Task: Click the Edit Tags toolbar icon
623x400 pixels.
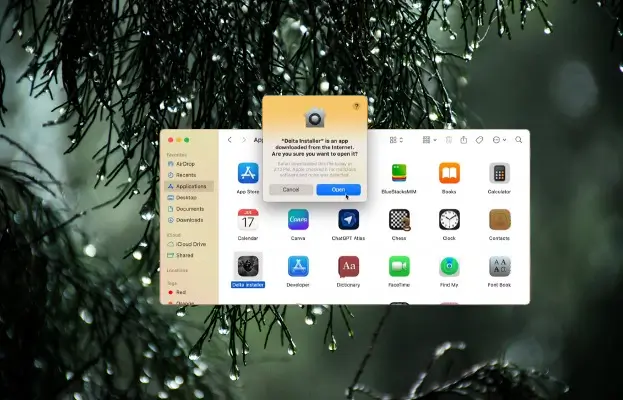Action: 479,140
